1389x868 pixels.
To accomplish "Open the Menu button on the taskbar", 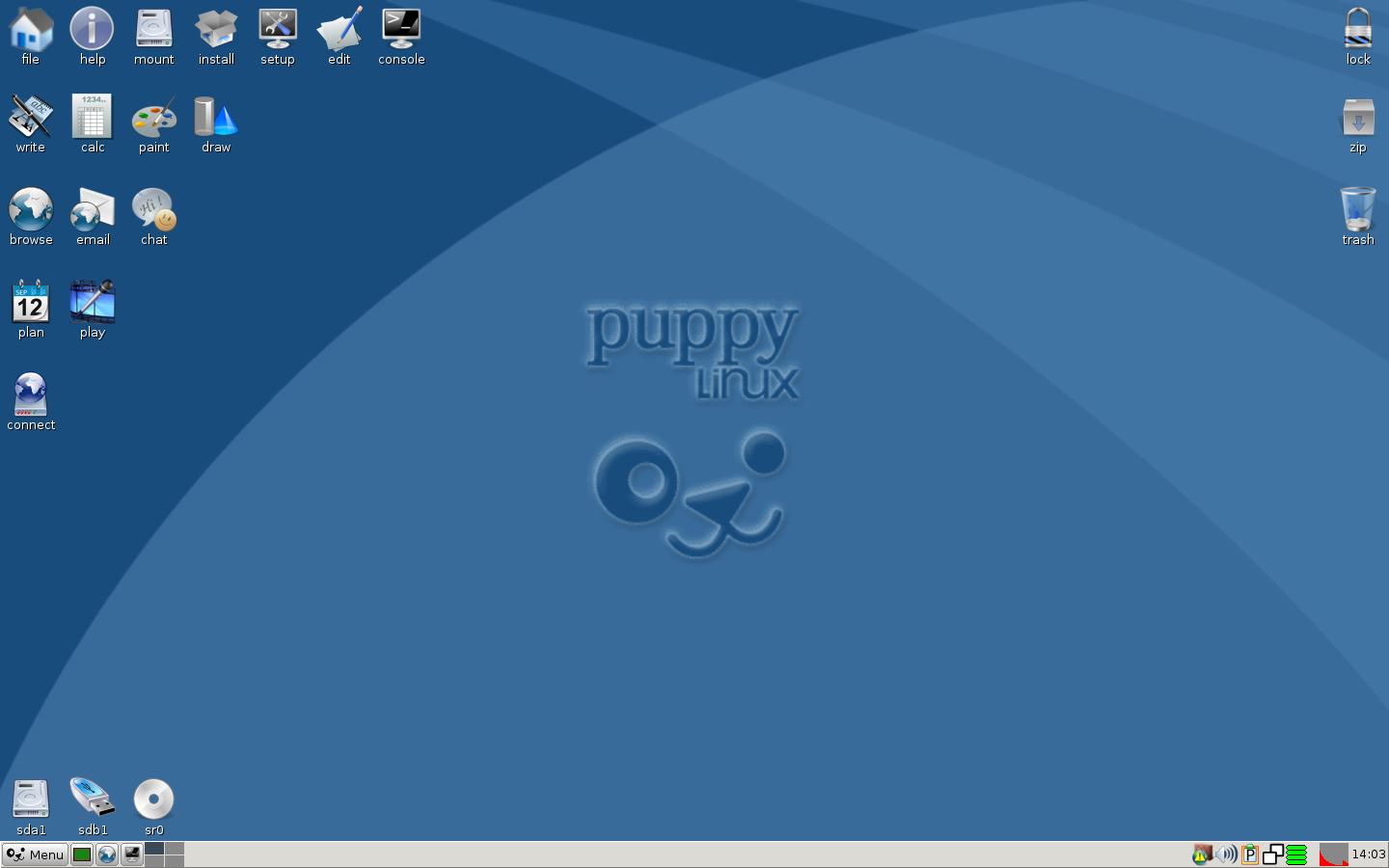I will (x=35, y=854).
